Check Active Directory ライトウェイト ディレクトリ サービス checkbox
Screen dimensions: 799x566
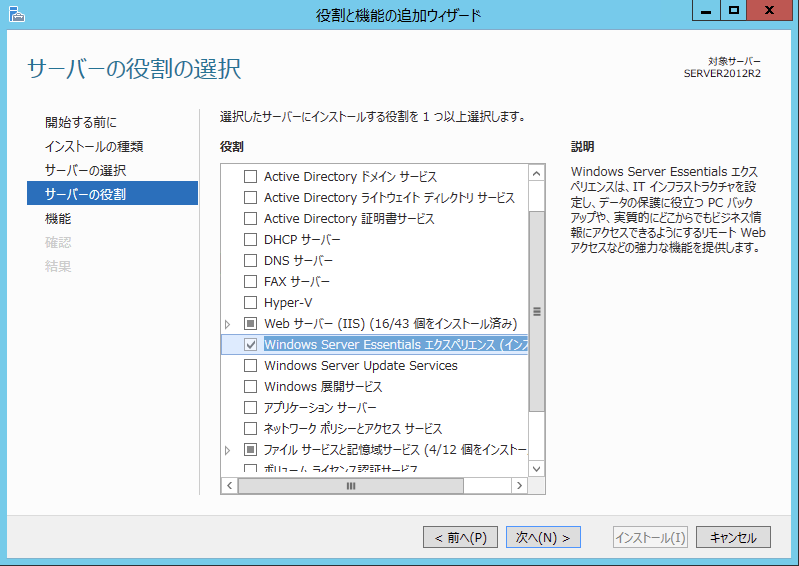click(250, 198)
